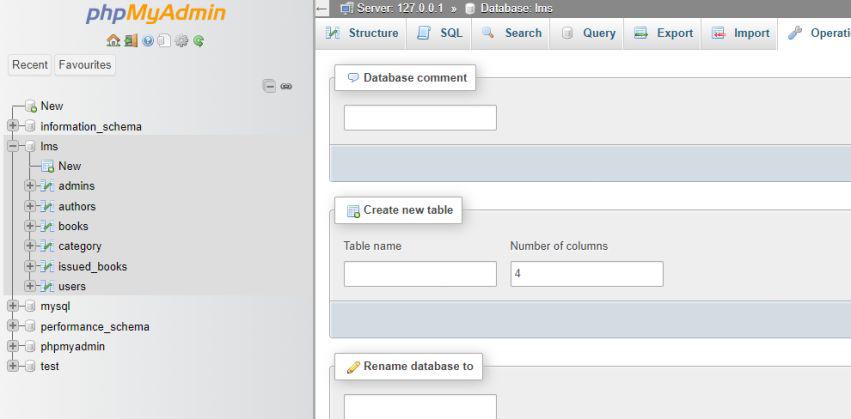This screenshot has height=419, width=851.
Task: Click the collapse all tree icon
Action: click(x=269, y=87)
